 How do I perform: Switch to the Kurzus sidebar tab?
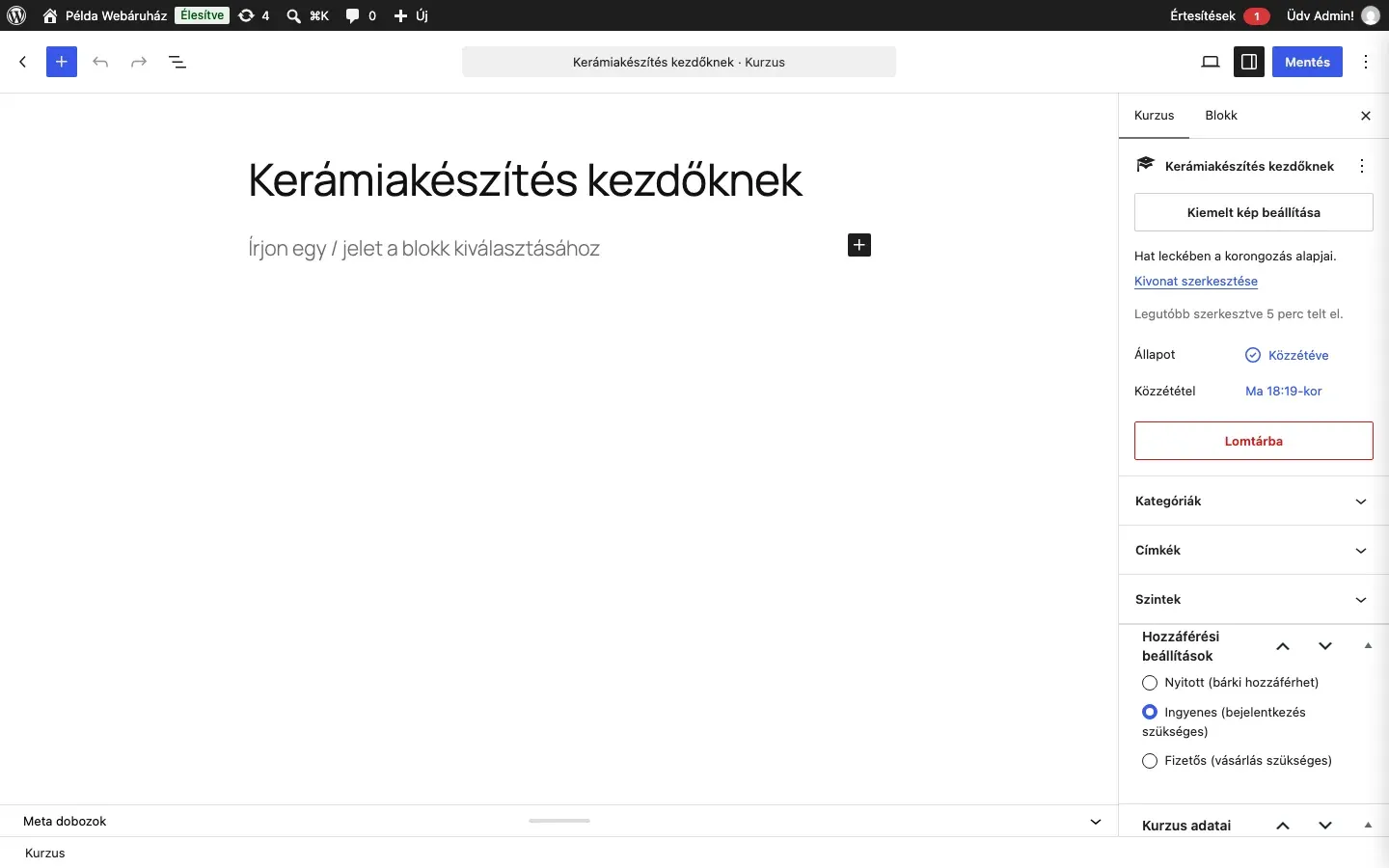click(1155, 116)
